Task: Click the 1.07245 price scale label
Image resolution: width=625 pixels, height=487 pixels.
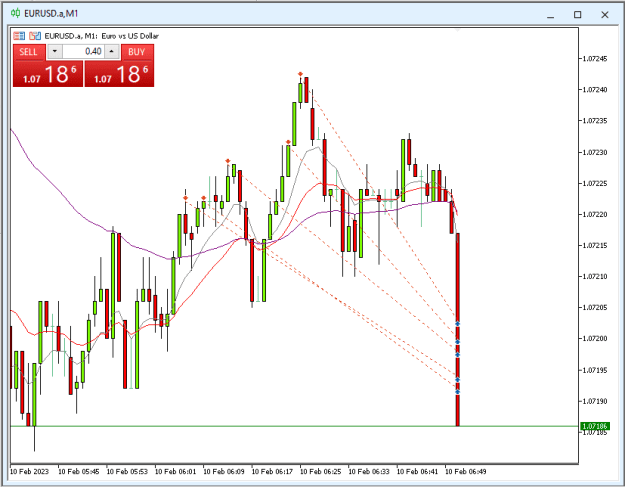Action: pyautogui.click(x=595, y=59)
